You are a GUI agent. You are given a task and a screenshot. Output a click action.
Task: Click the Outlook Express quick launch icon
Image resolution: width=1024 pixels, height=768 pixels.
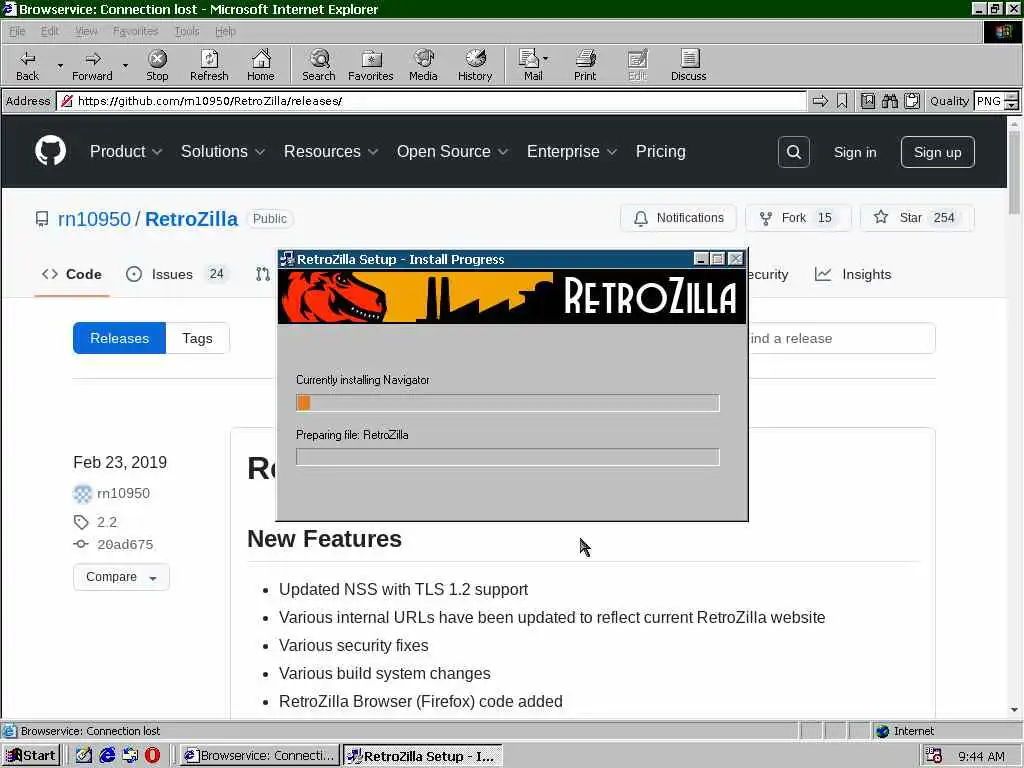click(130, 755)
